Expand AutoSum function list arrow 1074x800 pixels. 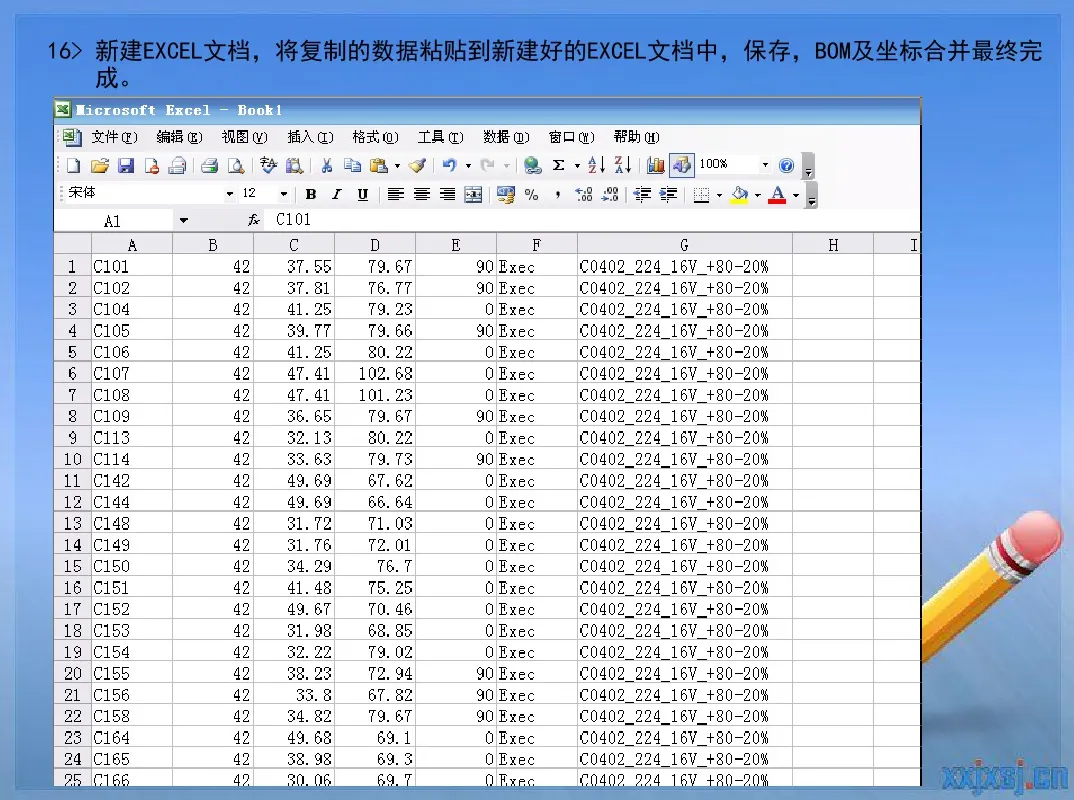(x=577, y=166)
